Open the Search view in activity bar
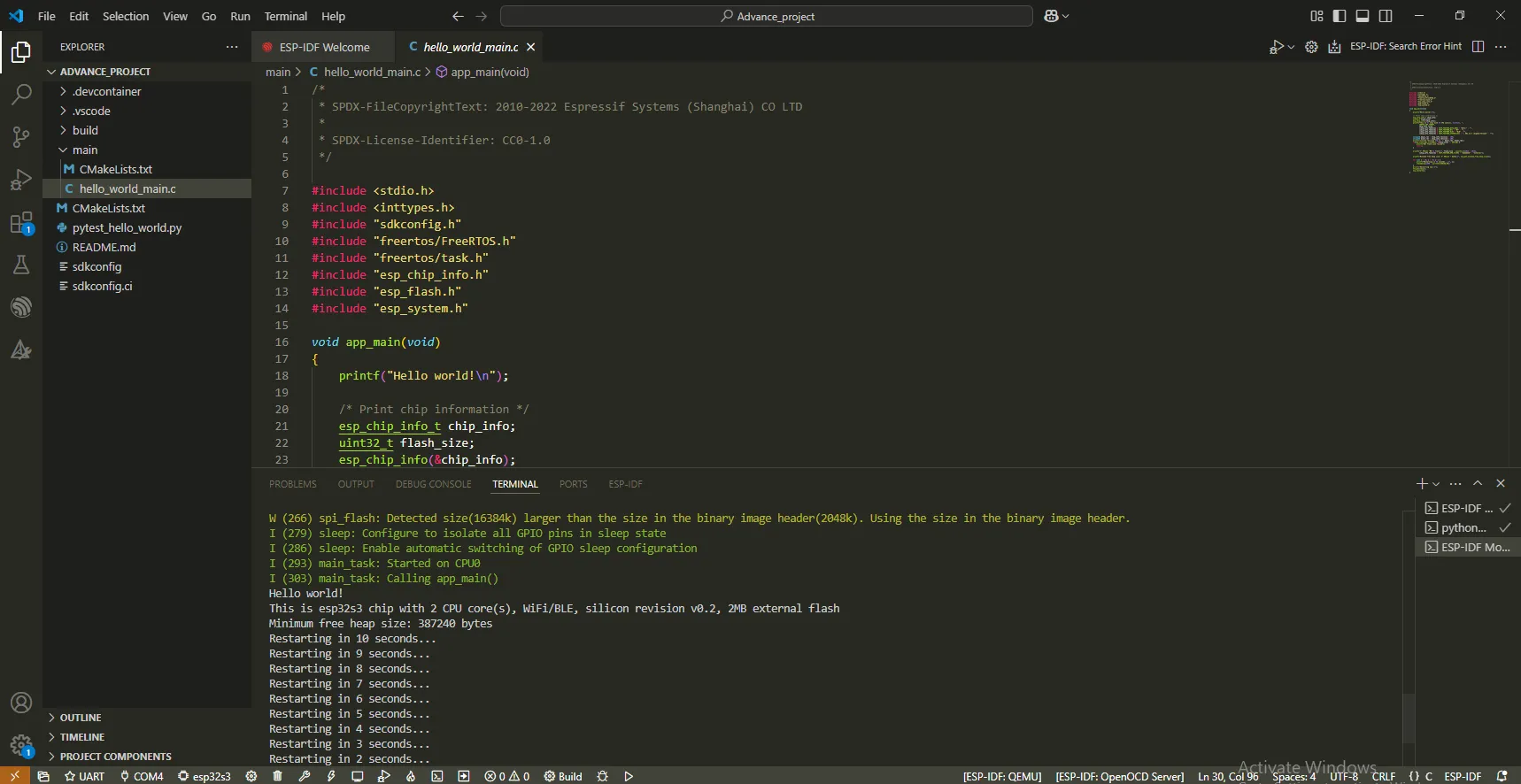The height and width of the screenshot is (784, 1521). (x=20, y=94)
